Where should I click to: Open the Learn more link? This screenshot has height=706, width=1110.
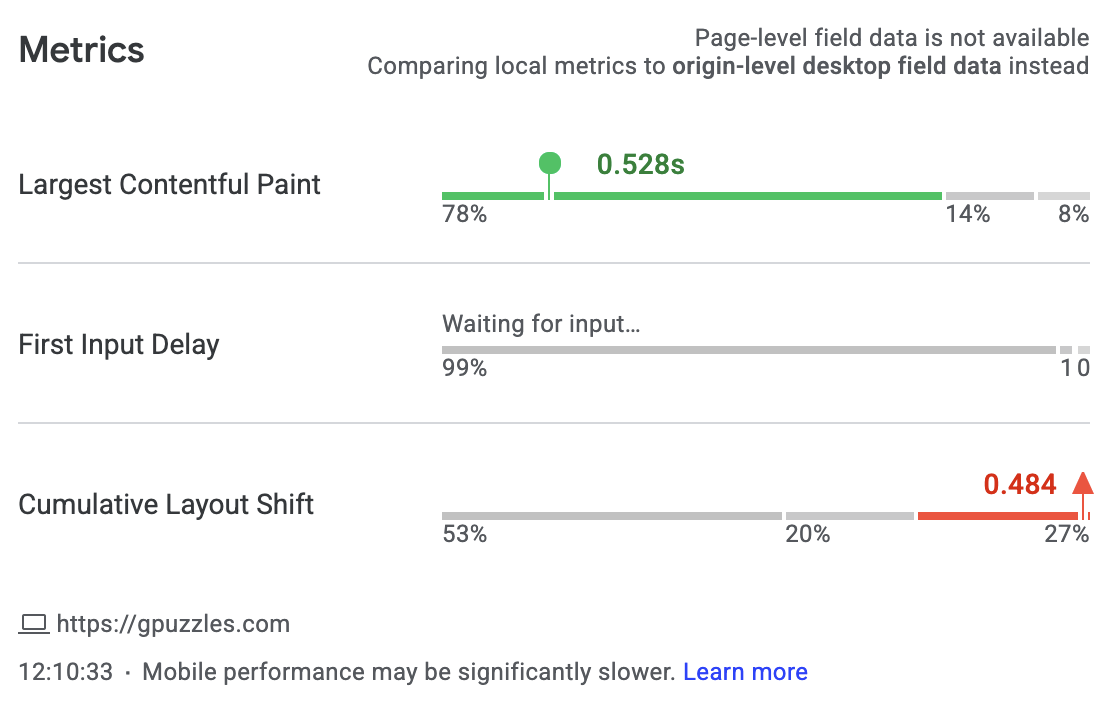click(x=745, y=672)
